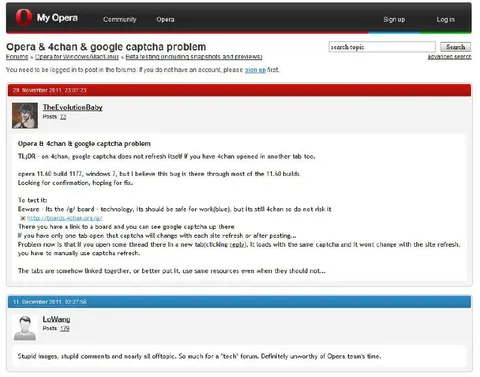Screen dimensions: 480x377
Task: View TheEvolutionBaby's post count link
Action: 63,117
